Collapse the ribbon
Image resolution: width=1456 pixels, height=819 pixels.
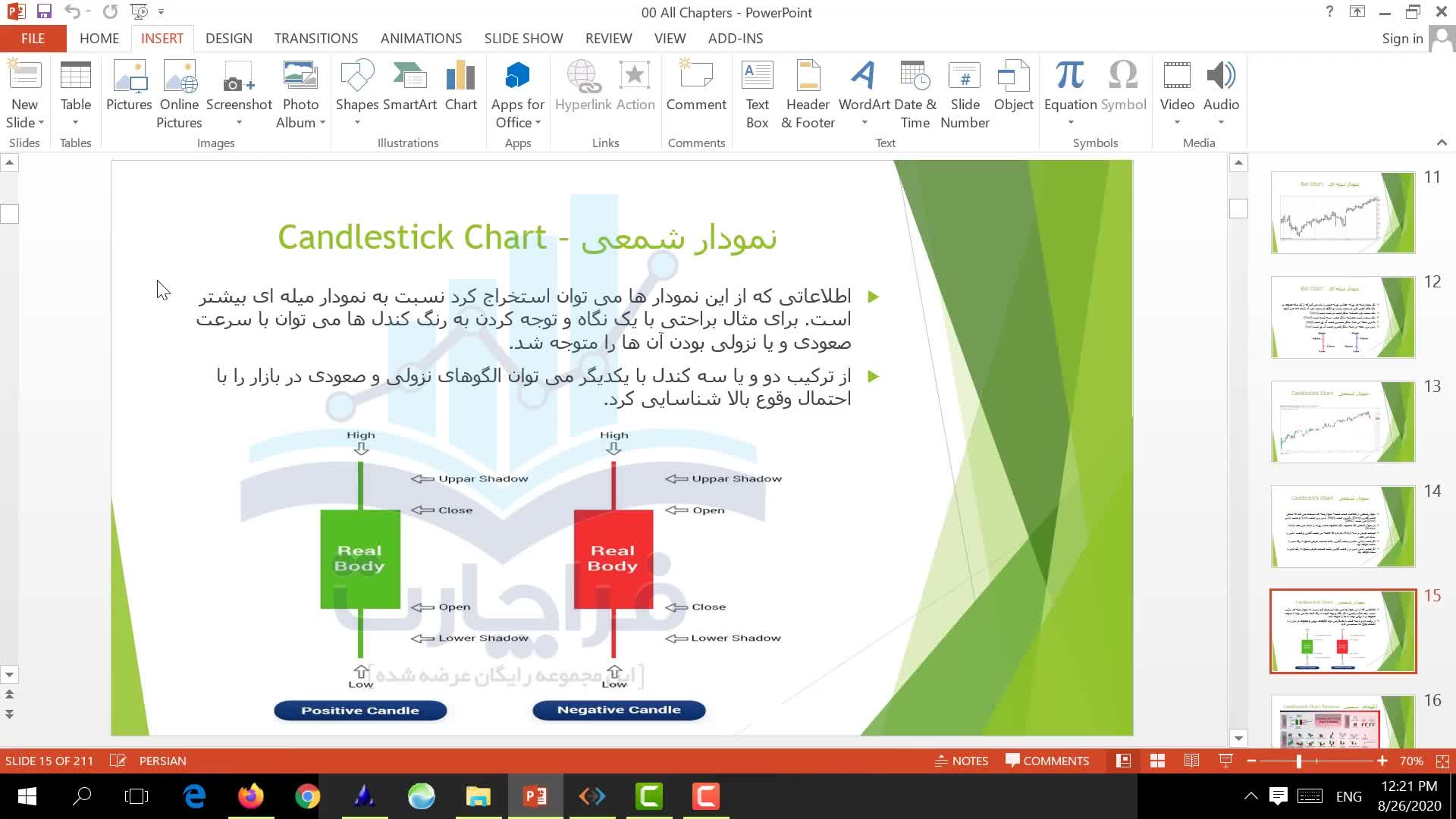tap(1442, 143)
